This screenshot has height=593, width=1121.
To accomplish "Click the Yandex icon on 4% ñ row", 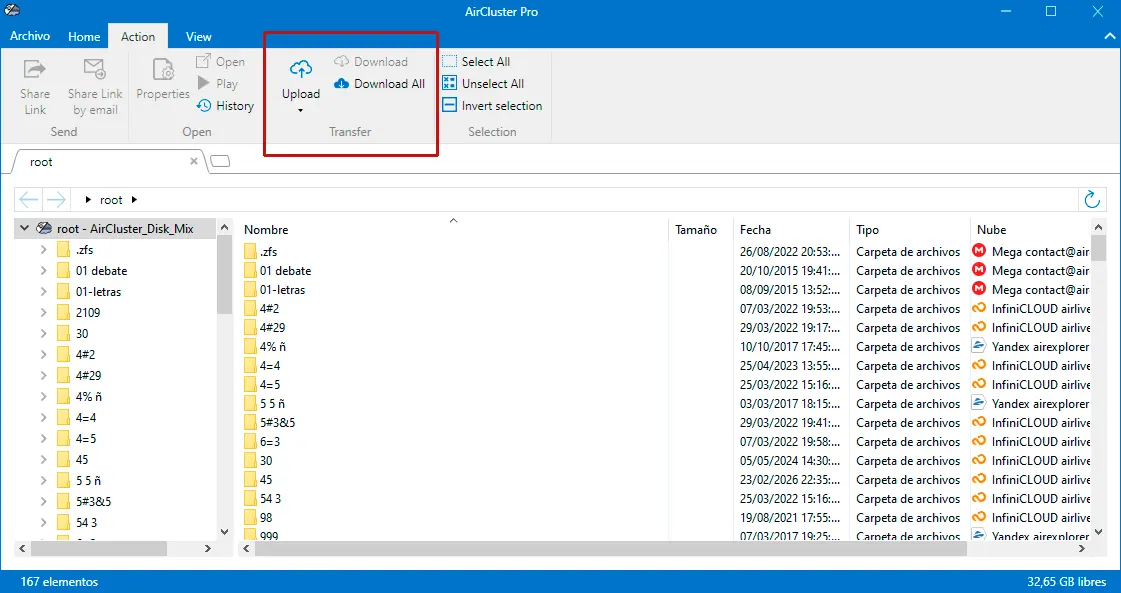I will [x=979, y=346].
